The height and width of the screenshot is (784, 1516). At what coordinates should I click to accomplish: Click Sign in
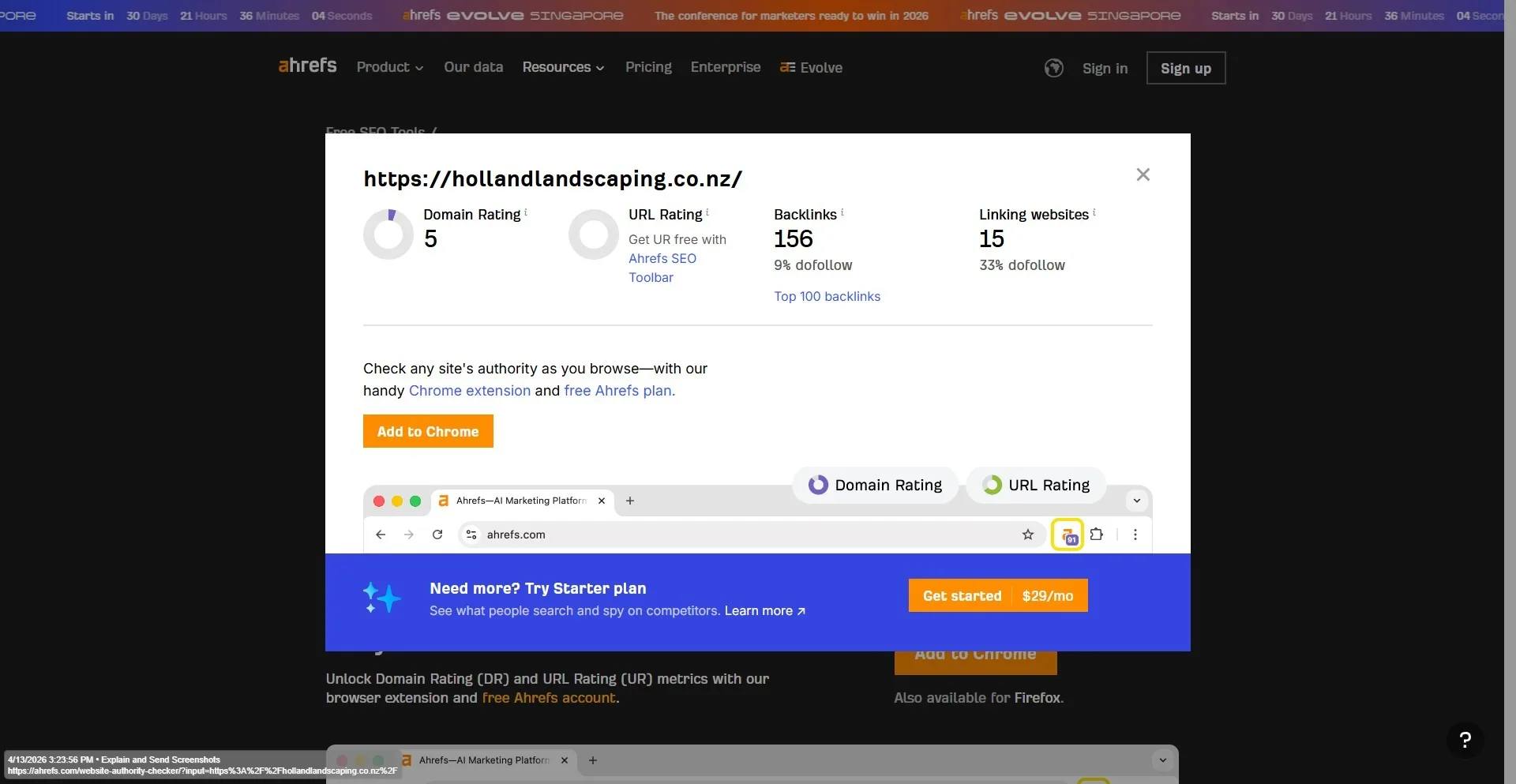pyautogui.click(x=1105, y=69)
